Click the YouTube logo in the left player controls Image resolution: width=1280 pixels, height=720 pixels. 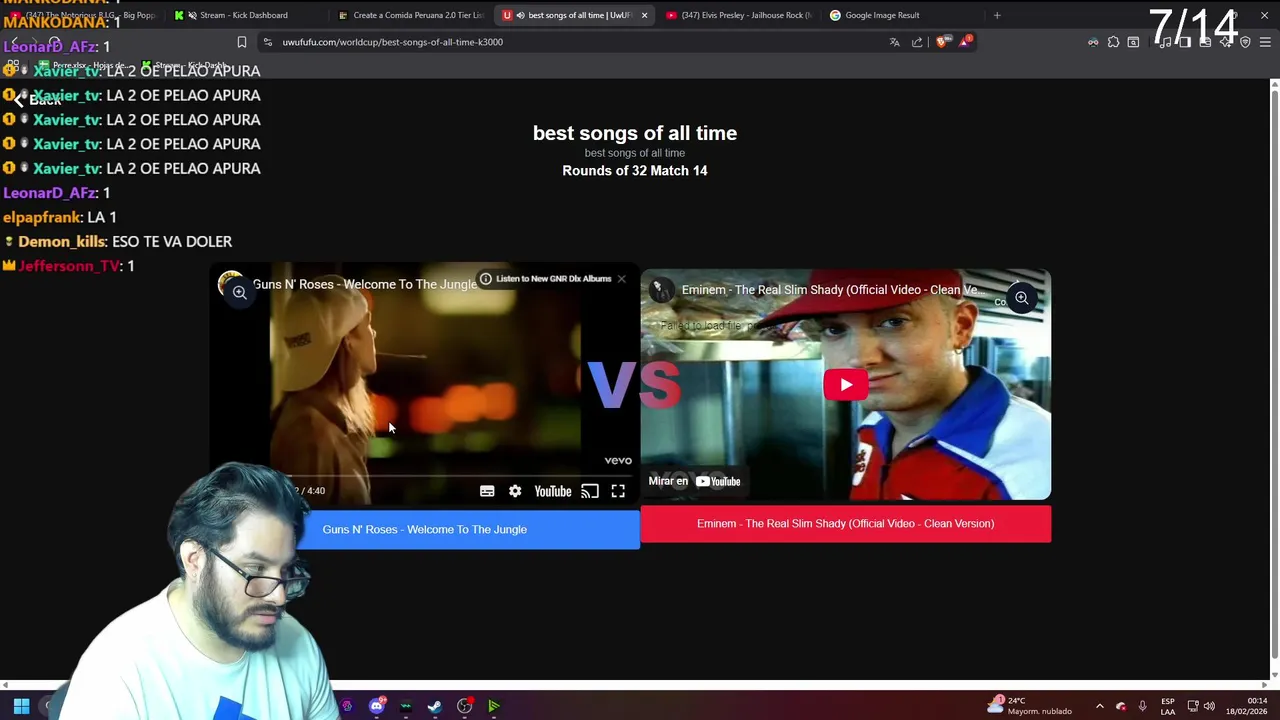coord(553,491)
